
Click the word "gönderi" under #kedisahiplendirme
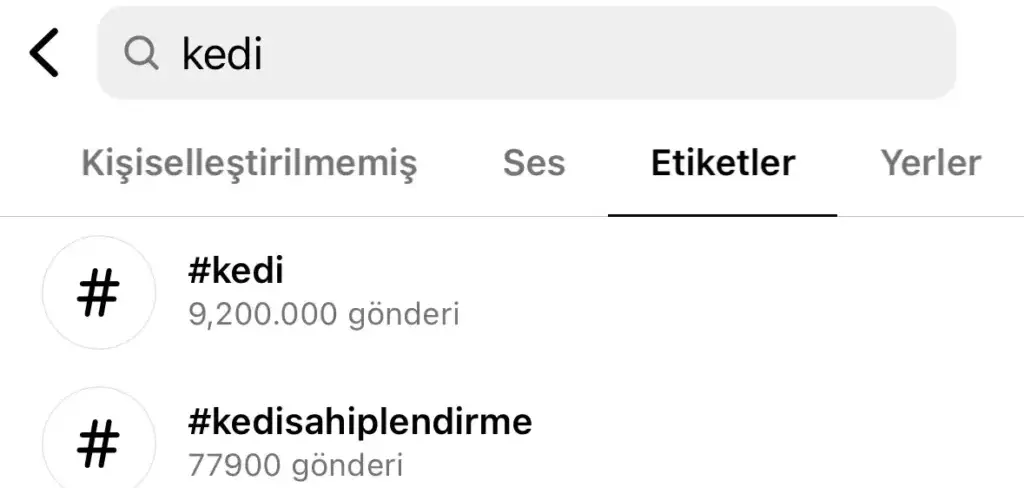coord(346,465)
